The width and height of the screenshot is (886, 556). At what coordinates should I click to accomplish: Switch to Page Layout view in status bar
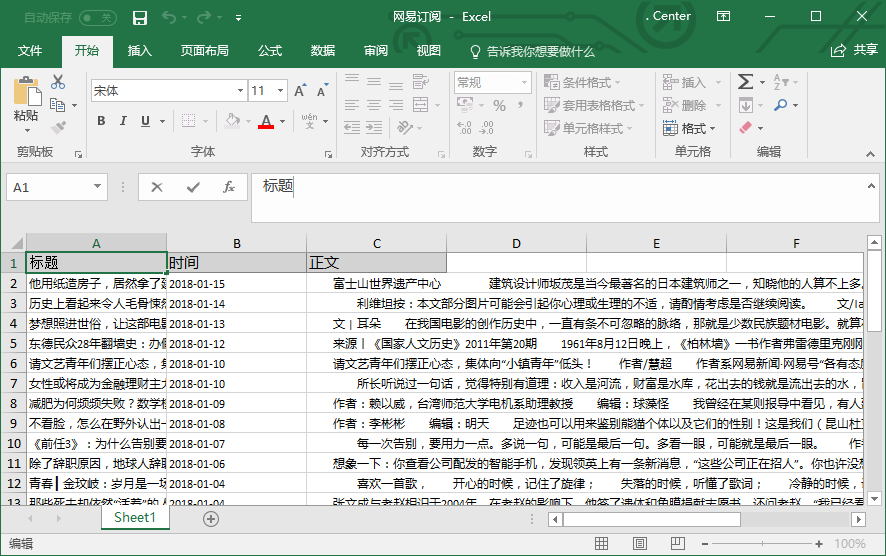click(640, 544)
